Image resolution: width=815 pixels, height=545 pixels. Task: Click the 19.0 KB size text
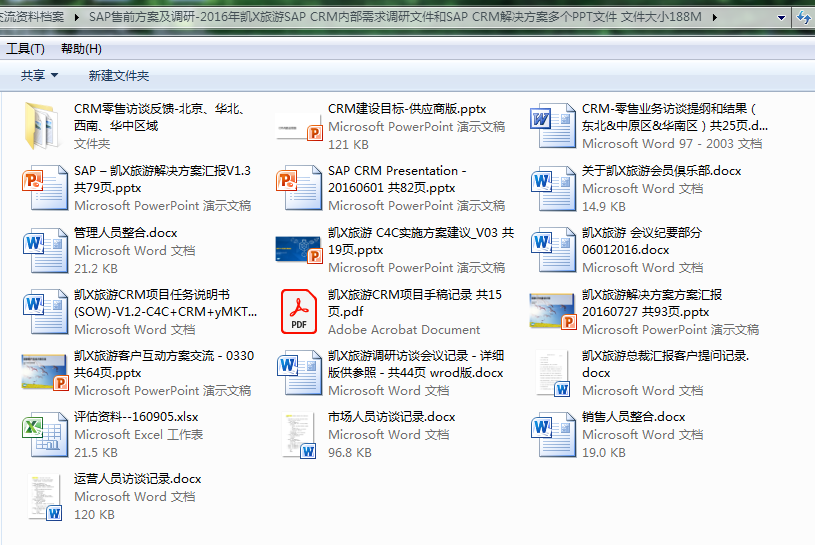pyautogui.click(x=603, y=453)
